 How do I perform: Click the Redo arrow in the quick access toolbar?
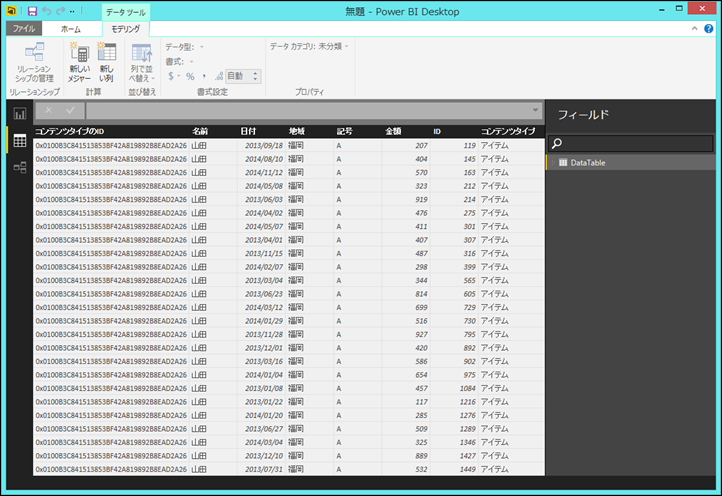pos(60,11)
